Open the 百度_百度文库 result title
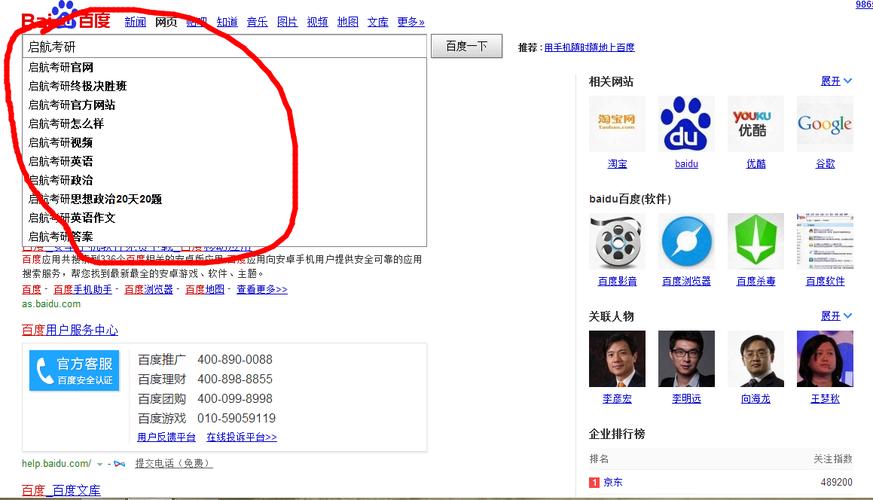Viewport: 873px width, 500px height. click(x=61, y=491)
